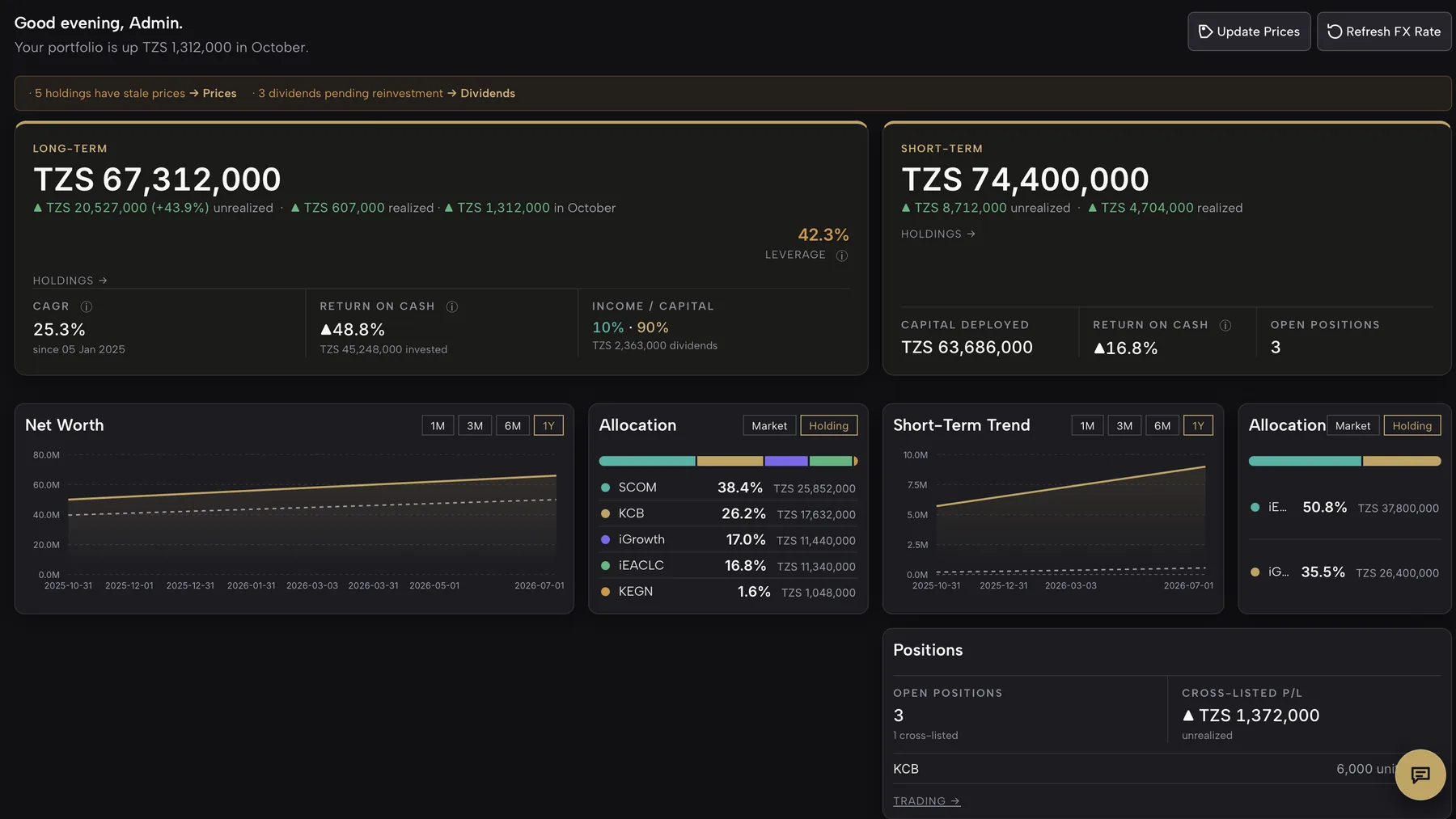1456x819 pixels.
Task: Click the CAGR info icon
Action: [x=87, y=306]
